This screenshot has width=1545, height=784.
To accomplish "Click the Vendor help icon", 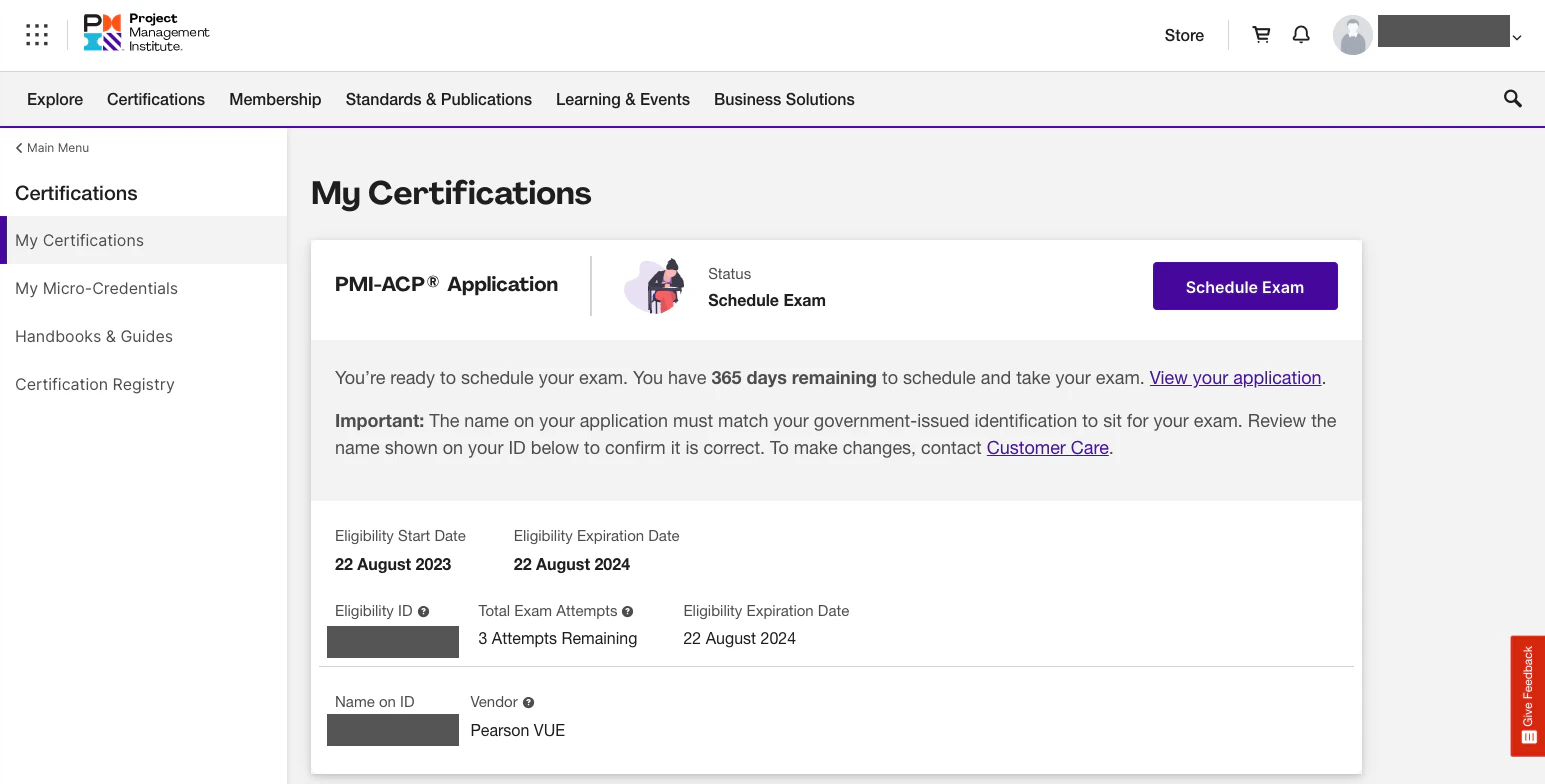I will pyautogui.click(x=529, y=703).
